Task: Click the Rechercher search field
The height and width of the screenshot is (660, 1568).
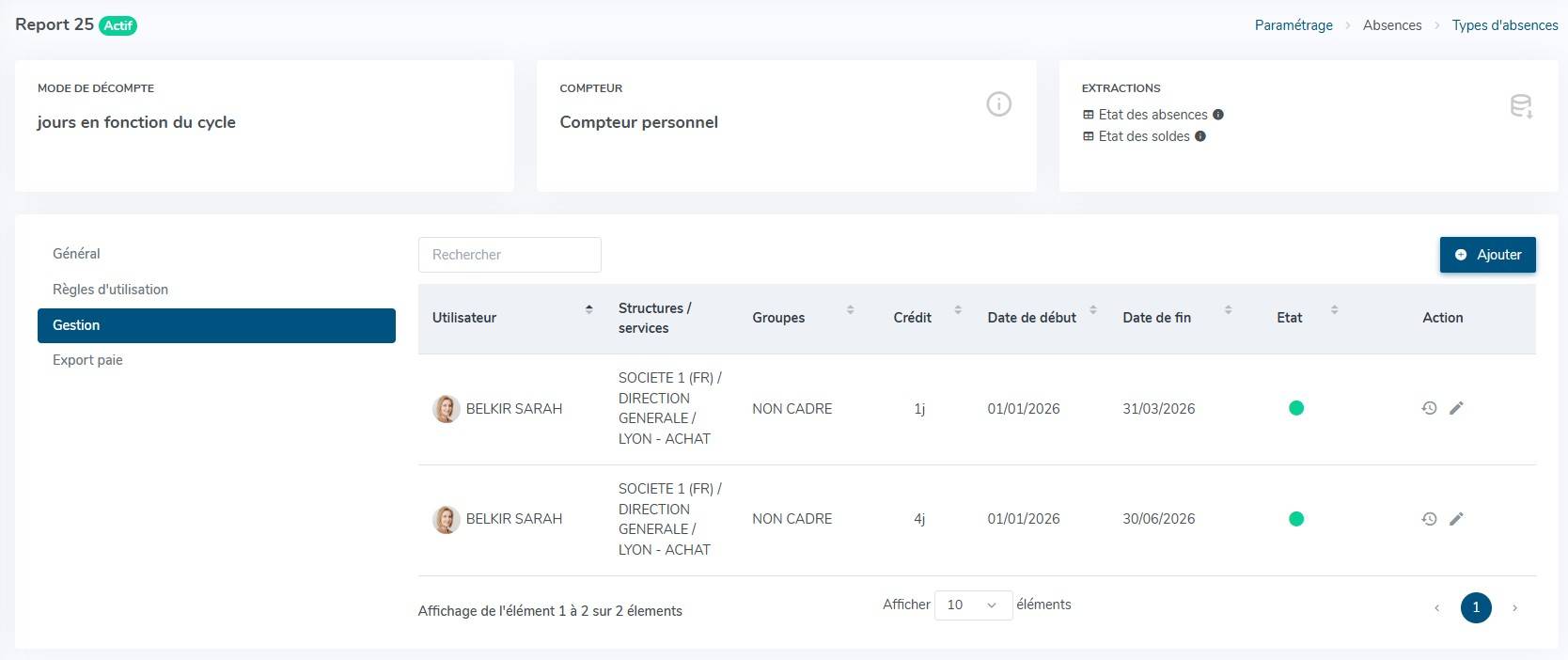Action: pos(510,255)
